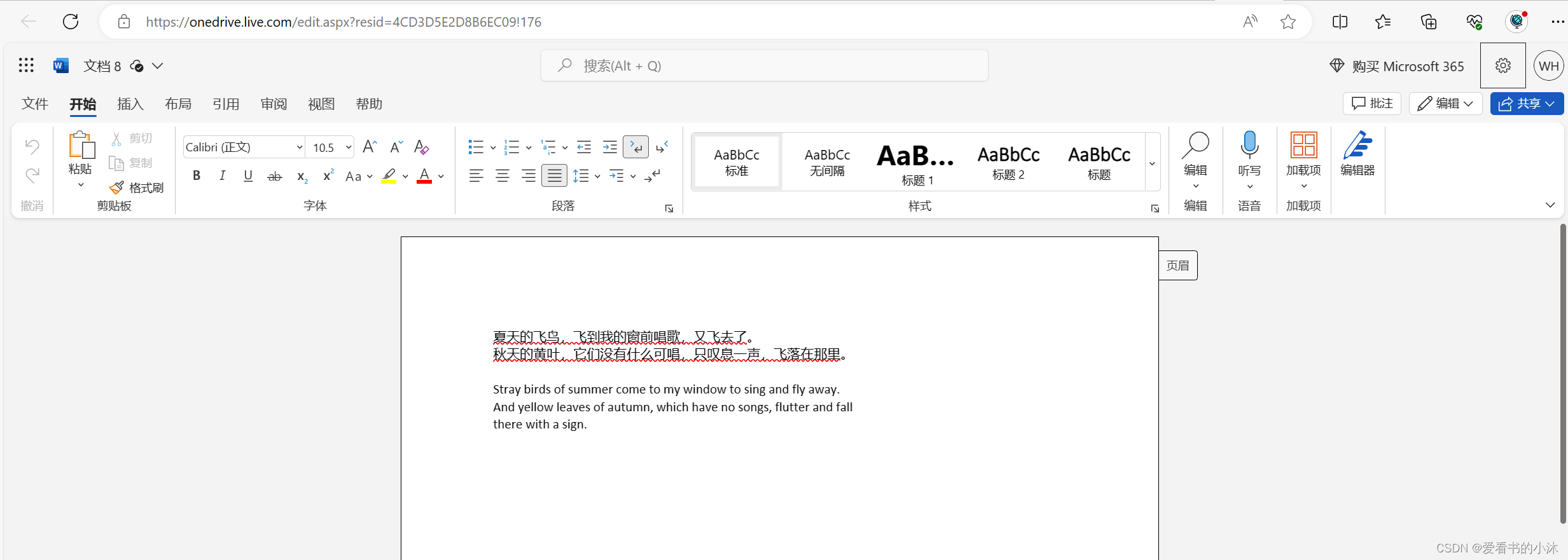Click the 搜索 search box

tap(764, 65)
